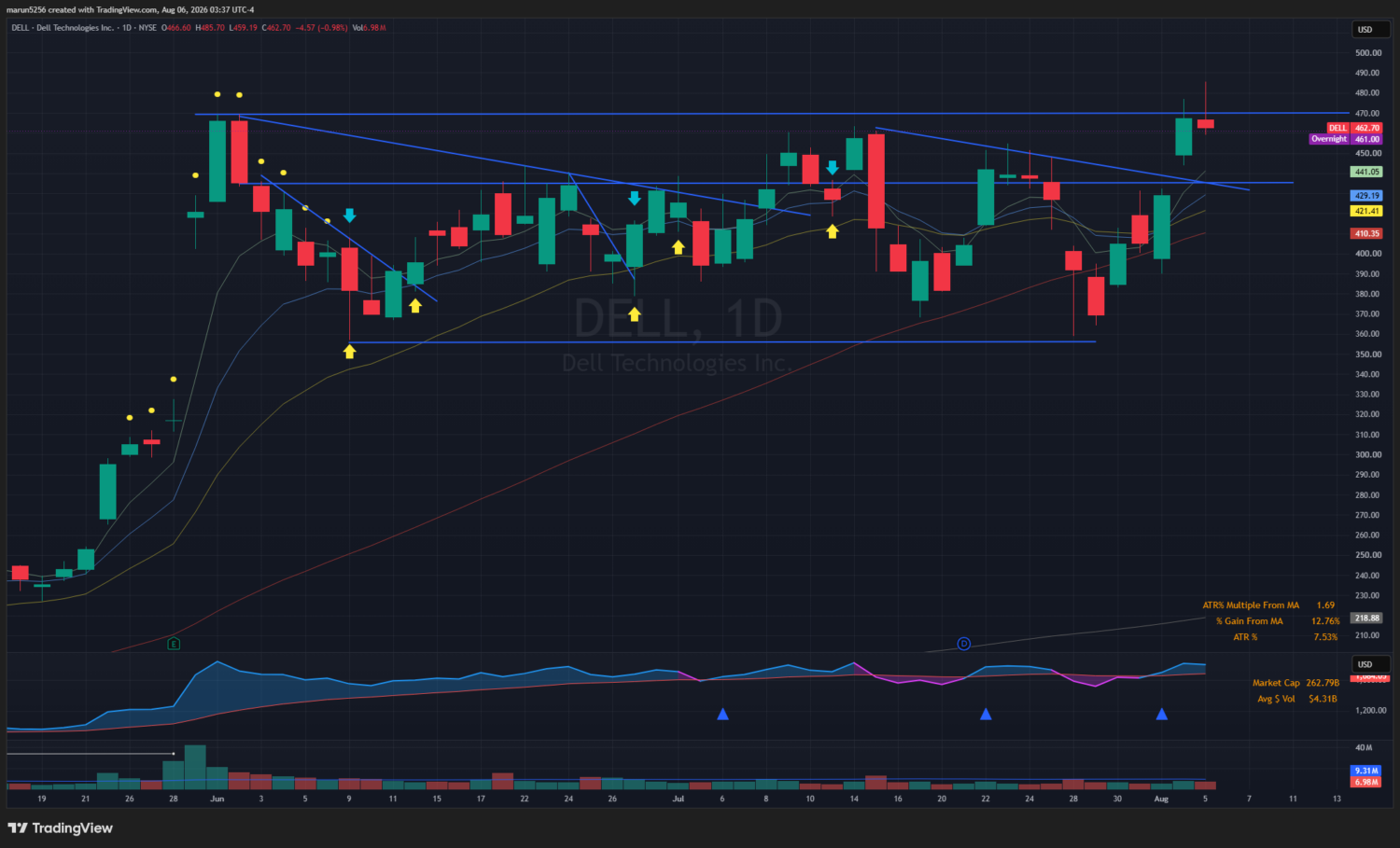The width and height of the screenshot is (1400, 848).
Task: Click the gray 218.88 price label
Action: 1367,618
